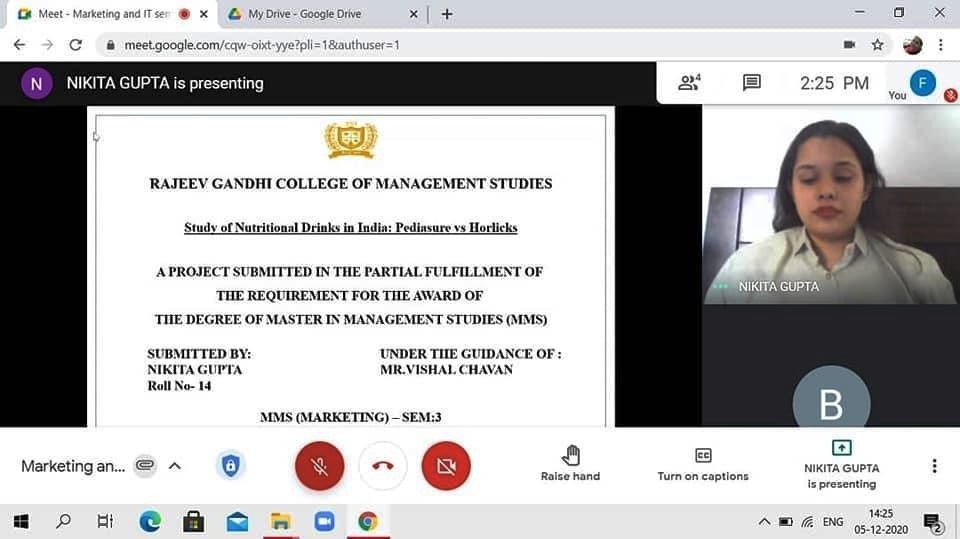This screenshot has width=960, height=539.
Task: Switch ENG input language
Action: point(833,522)
